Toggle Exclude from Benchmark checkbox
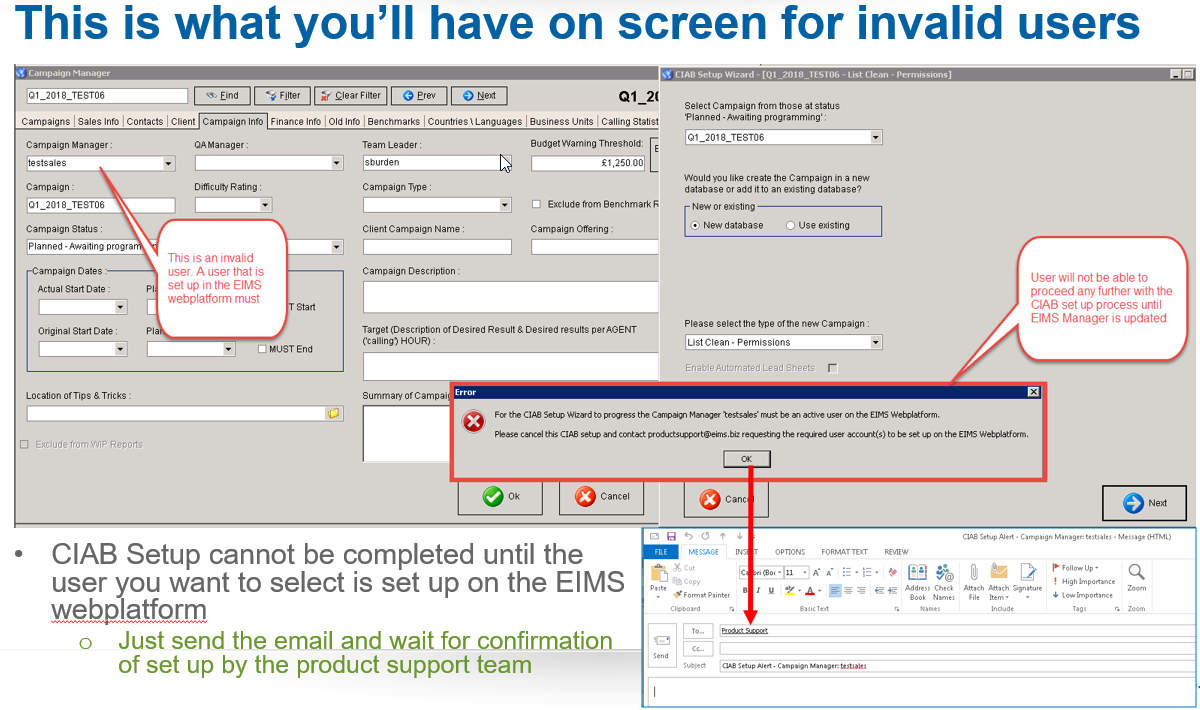Viewport: 1200px width, 710px height. (536, 205)
